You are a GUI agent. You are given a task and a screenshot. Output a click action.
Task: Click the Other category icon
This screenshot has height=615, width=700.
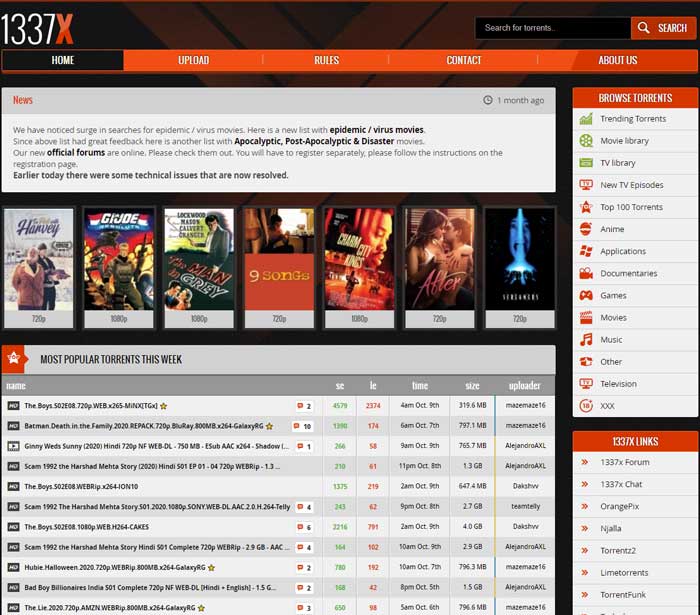(x=586, y=362)
